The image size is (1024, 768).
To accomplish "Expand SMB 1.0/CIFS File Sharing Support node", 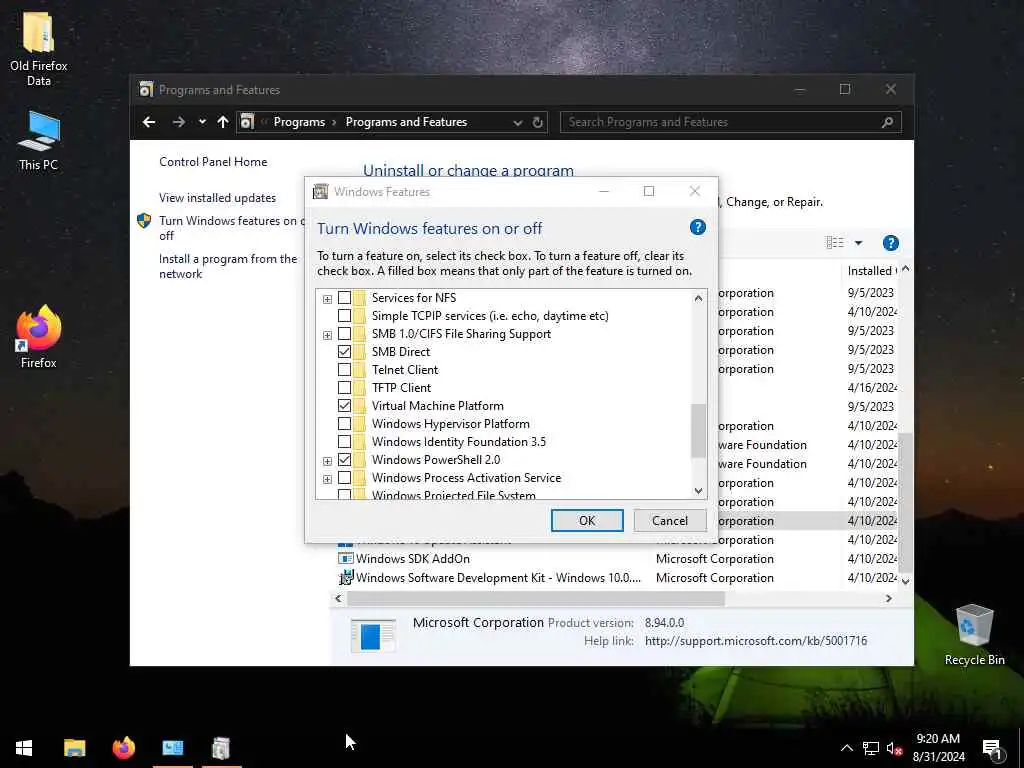I will tap(327, 335).
